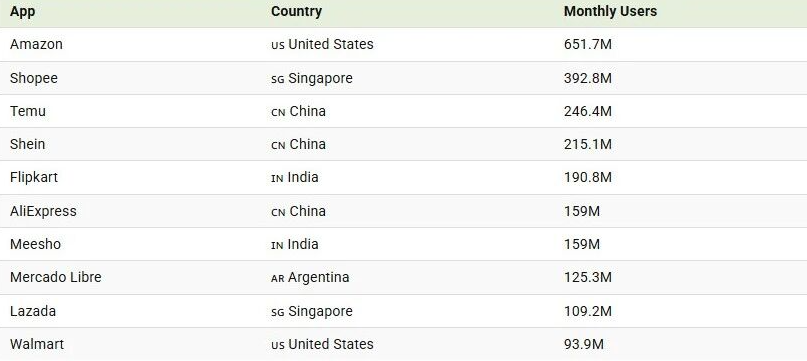Image resolution: width=807 pixels, height=361 pixels.
Task: Click the Mercado Libre entry
Action: point(56,277)
